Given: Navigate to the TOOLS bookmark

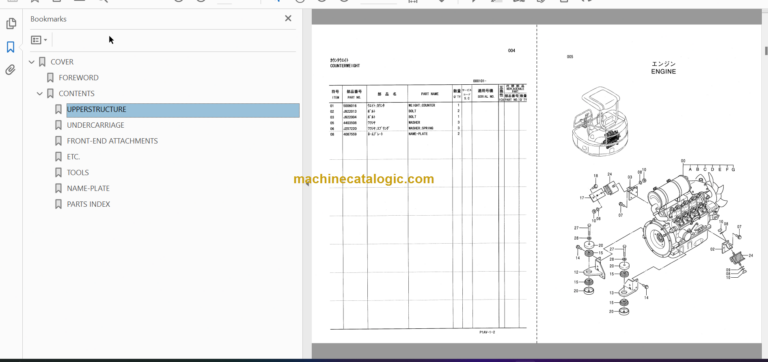Looking at the screenshot, I should pyautogui.click(x=77, y=172).
